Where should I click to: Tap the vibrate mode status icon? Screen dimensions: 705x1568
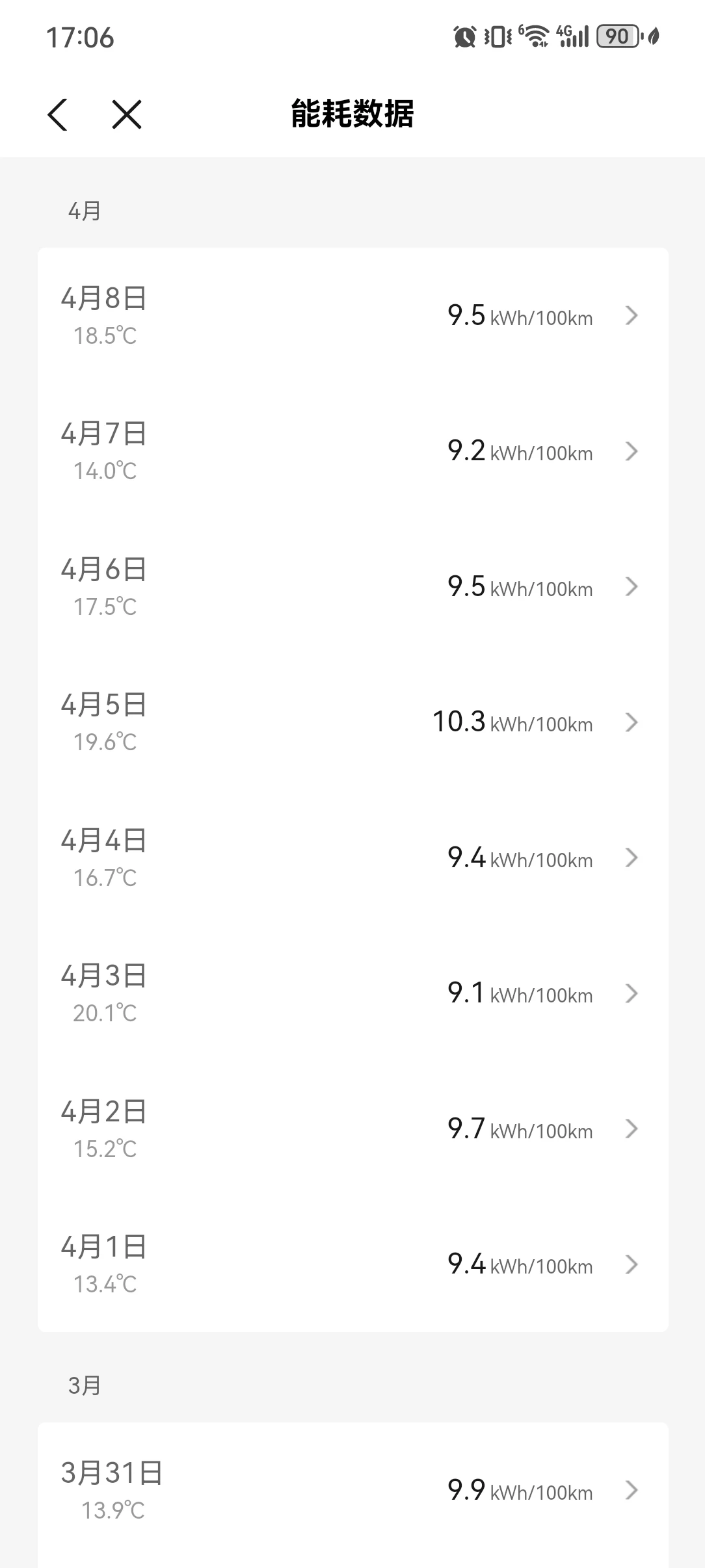(498, 37)
